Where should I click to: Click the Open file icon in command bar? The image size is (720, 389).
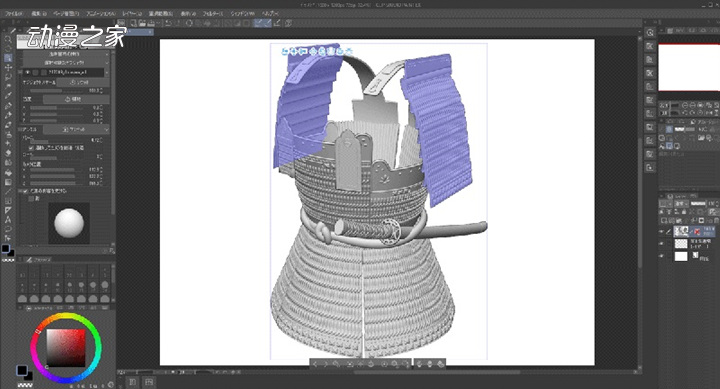[x=142, y=23]
